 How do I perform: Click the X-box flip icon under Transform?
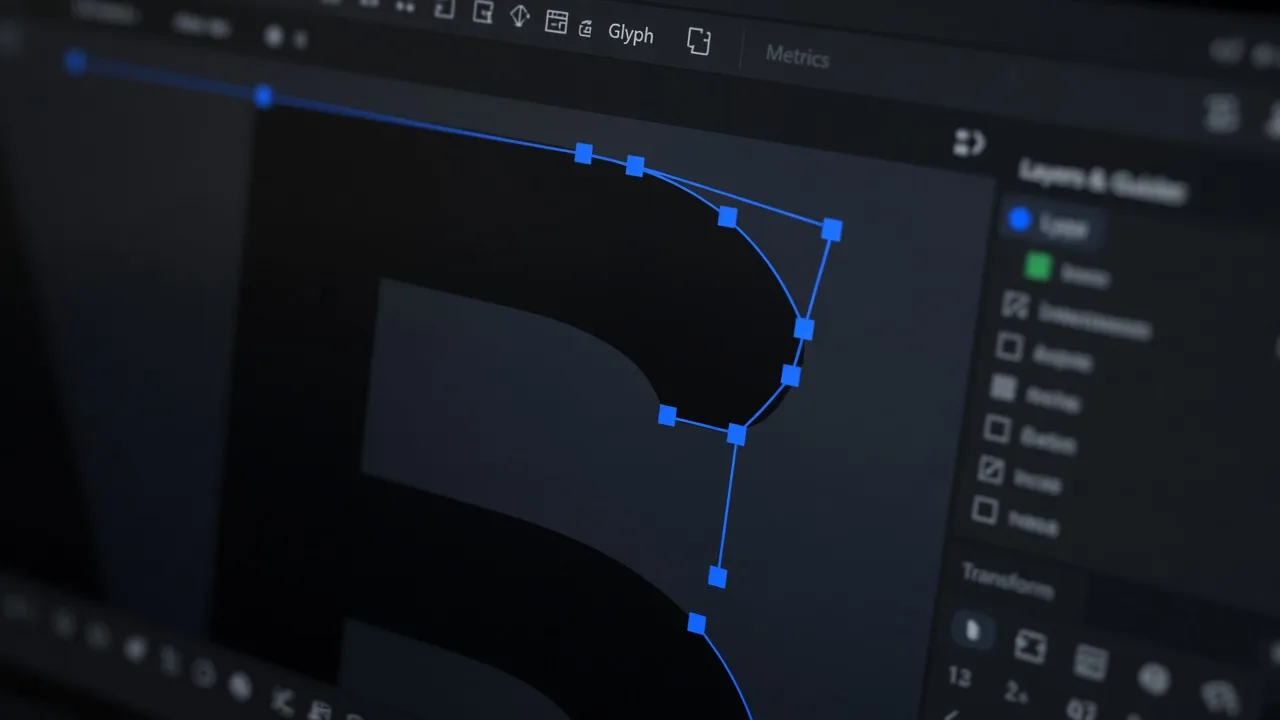[1030, 646]
